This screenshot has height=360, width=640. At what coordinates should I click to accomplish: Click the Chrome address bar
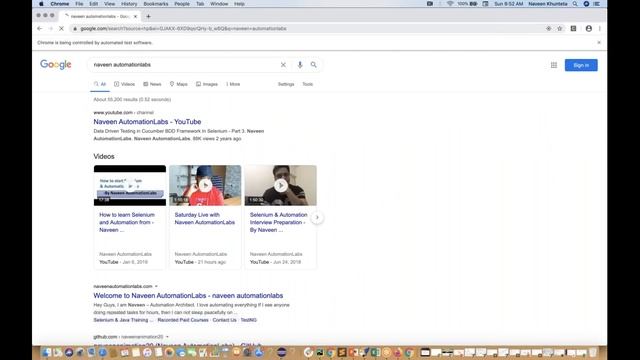(x=306, y=29)
